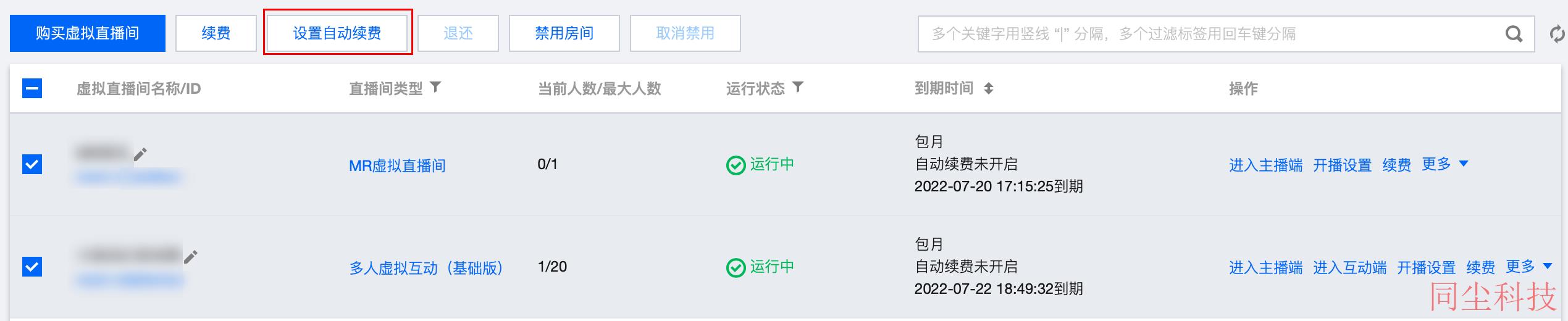Filter by 运行状态 funnel icon
Screen dimensions: 1568x321
pos(798,87)
